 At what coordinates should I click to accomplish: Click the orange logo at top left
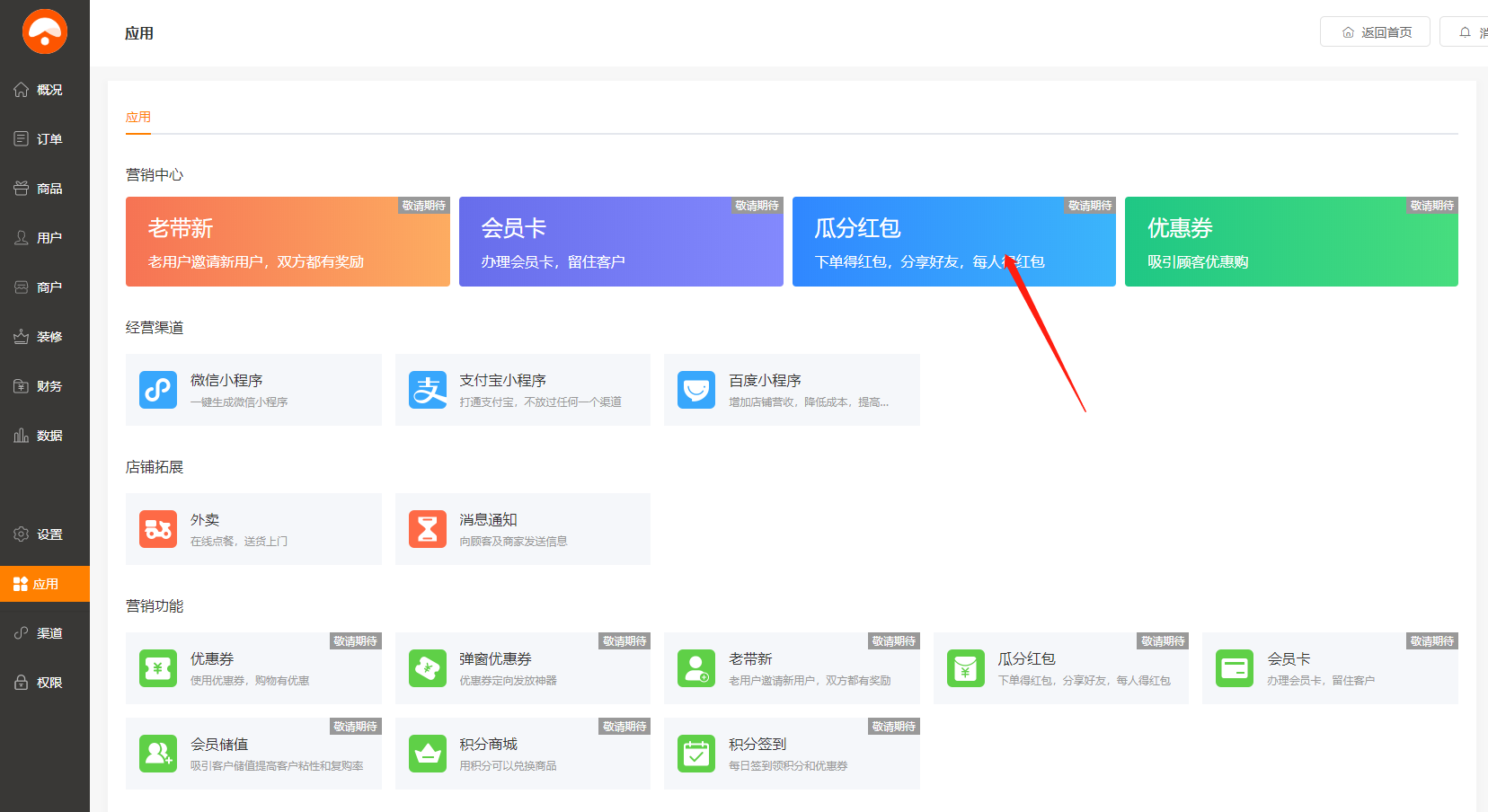[45, 32]
